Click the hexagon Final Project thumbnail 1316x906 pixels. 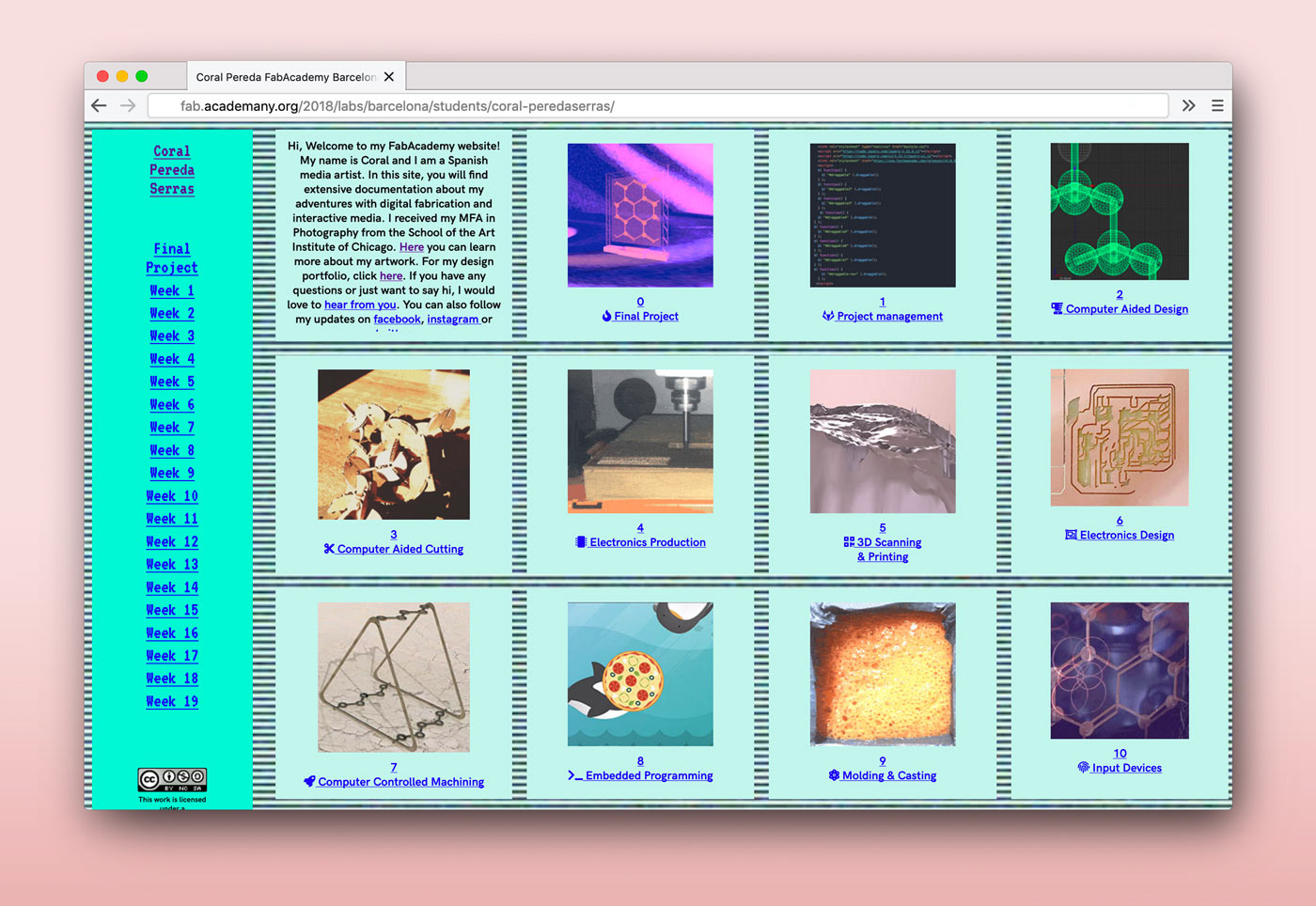640,215
